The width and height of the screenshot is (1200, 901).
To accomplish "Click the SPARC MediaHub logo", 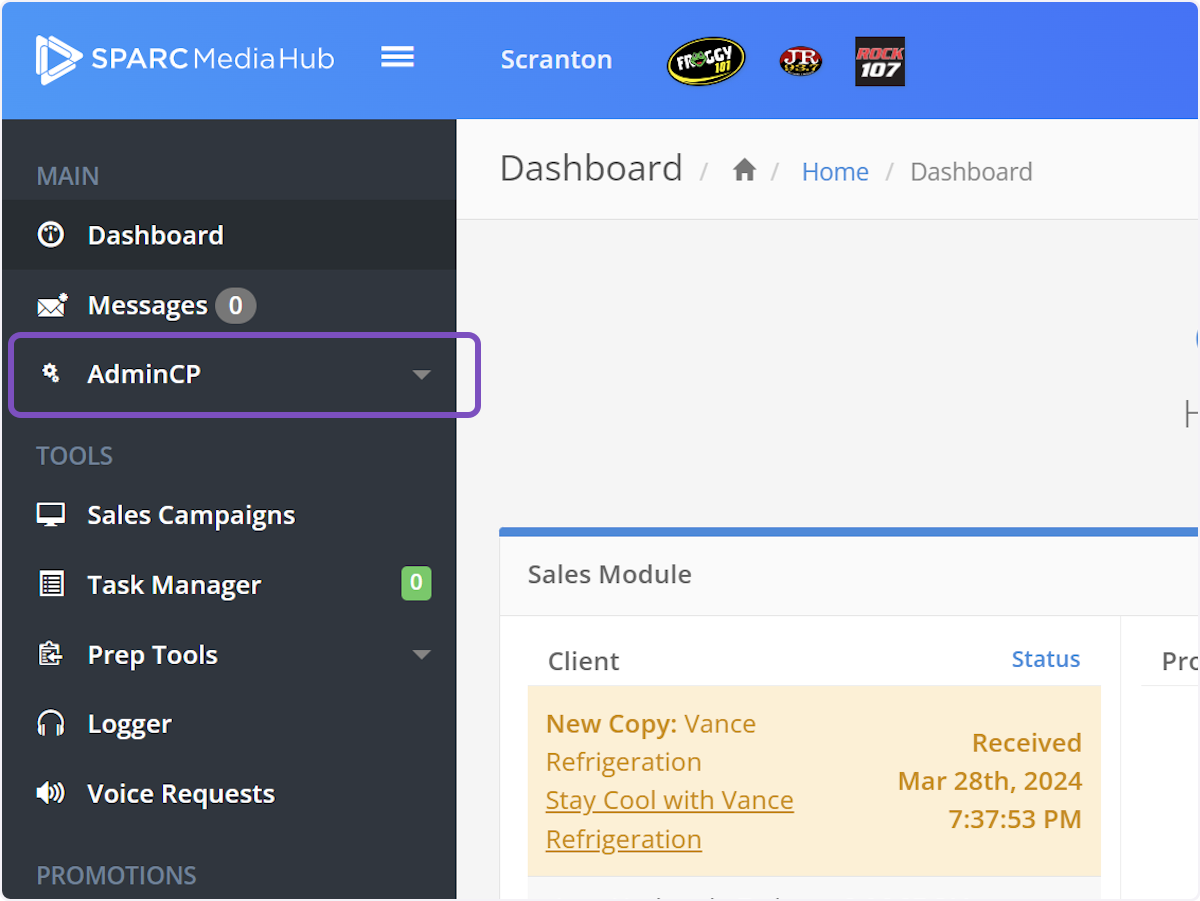I will (x=185, y=59).
